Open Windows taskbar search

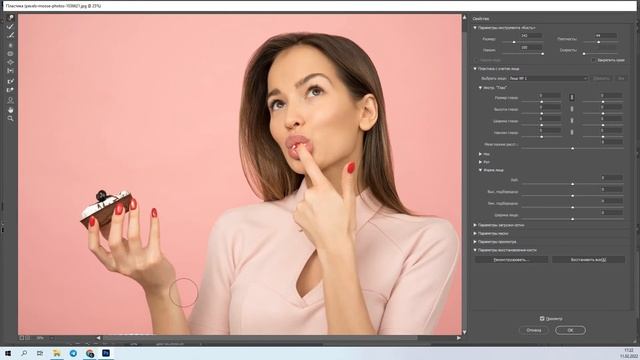pyautogui.click(x=24, y=353)
